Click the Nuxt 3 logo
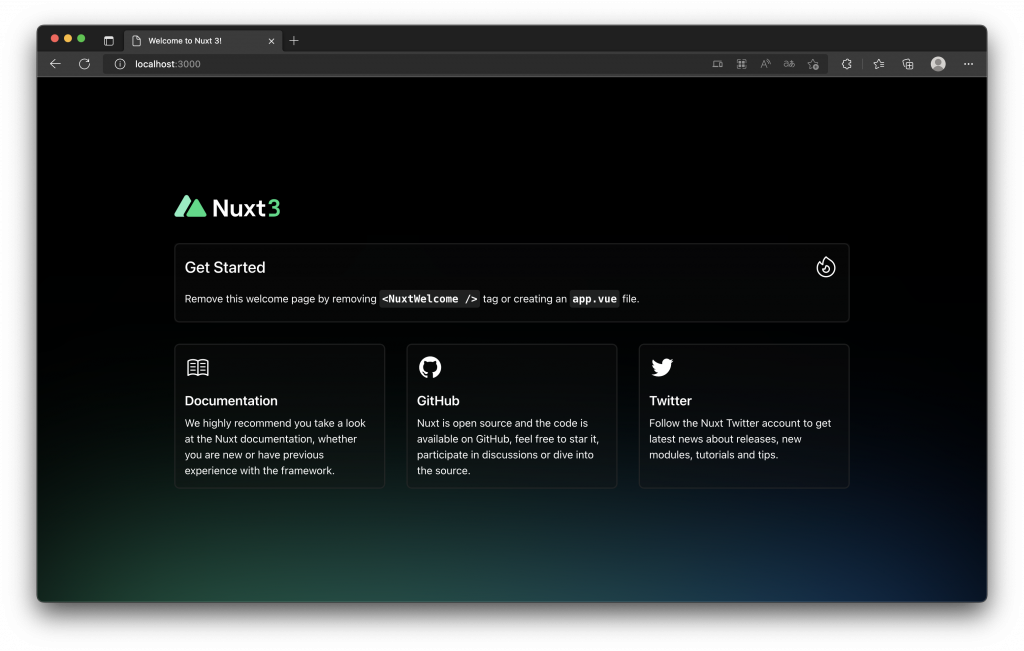The width and height of the screenshot is (1024, 651). click(x=227, y=207)
